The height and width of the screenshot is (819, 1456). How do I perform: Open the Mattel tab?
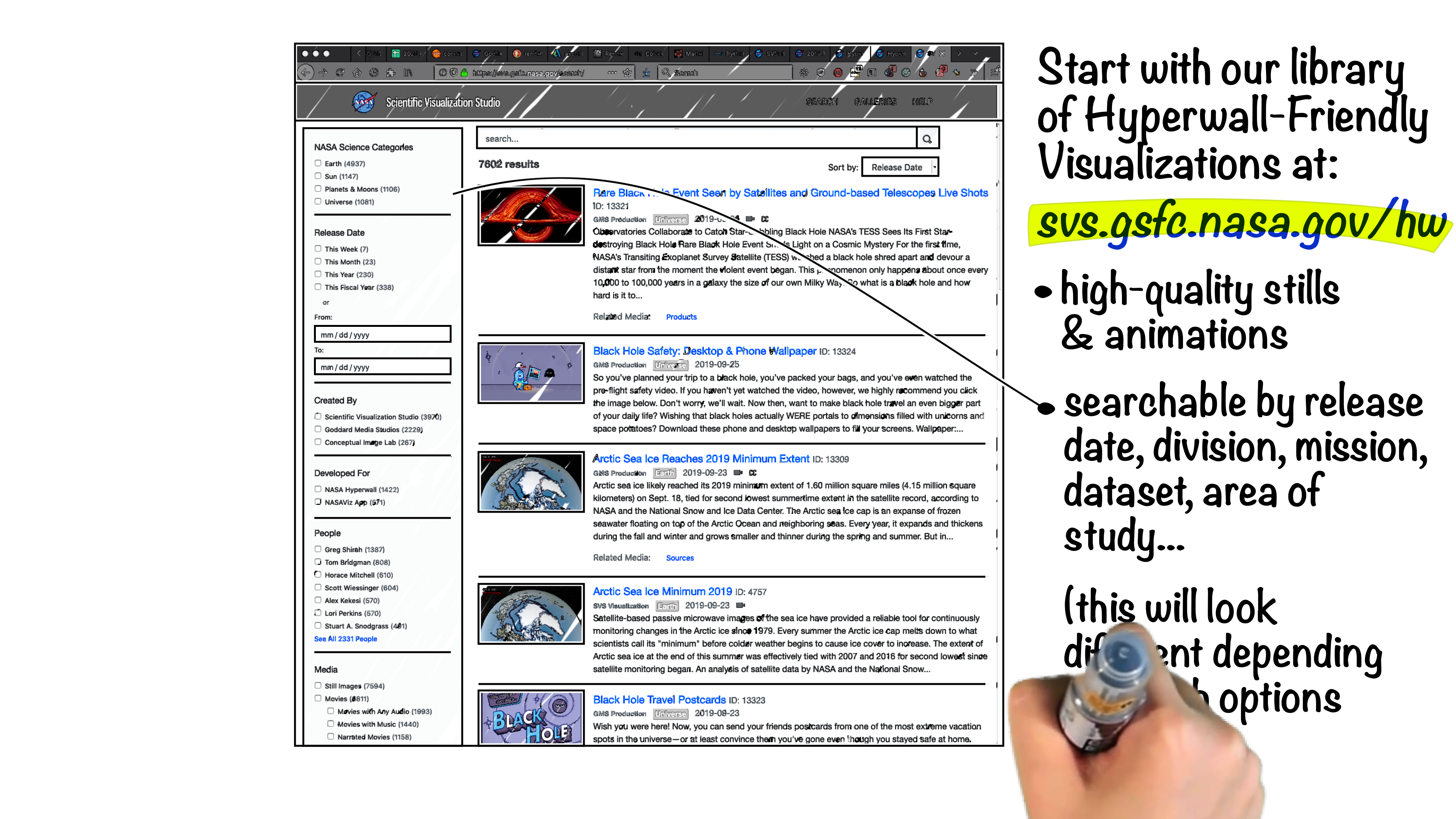[689, 54]
